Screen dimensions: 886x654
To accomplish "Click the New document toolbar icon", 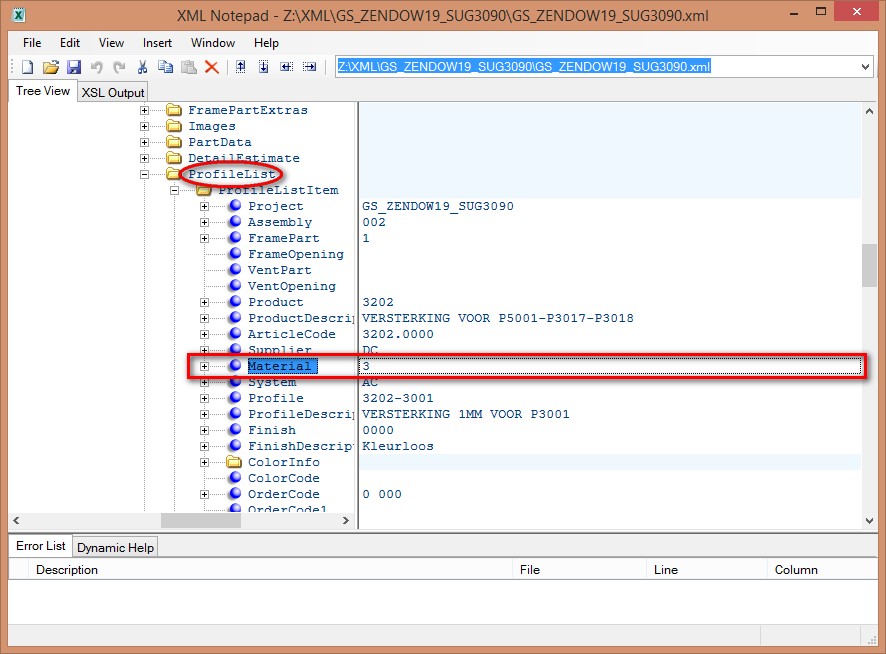I will (x=27, y=67).
